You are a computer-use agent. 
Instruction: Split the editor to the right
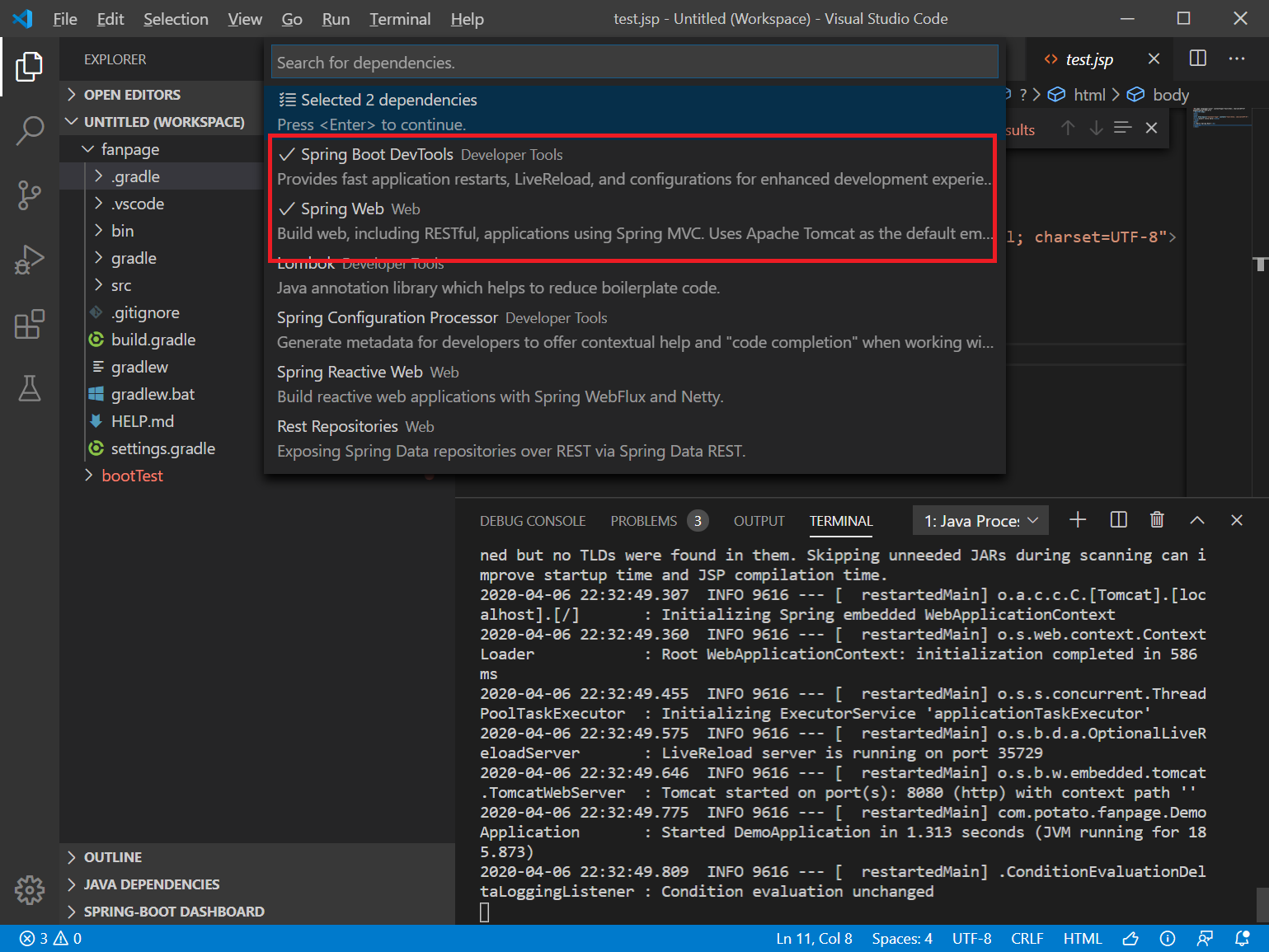point(1198,59)
